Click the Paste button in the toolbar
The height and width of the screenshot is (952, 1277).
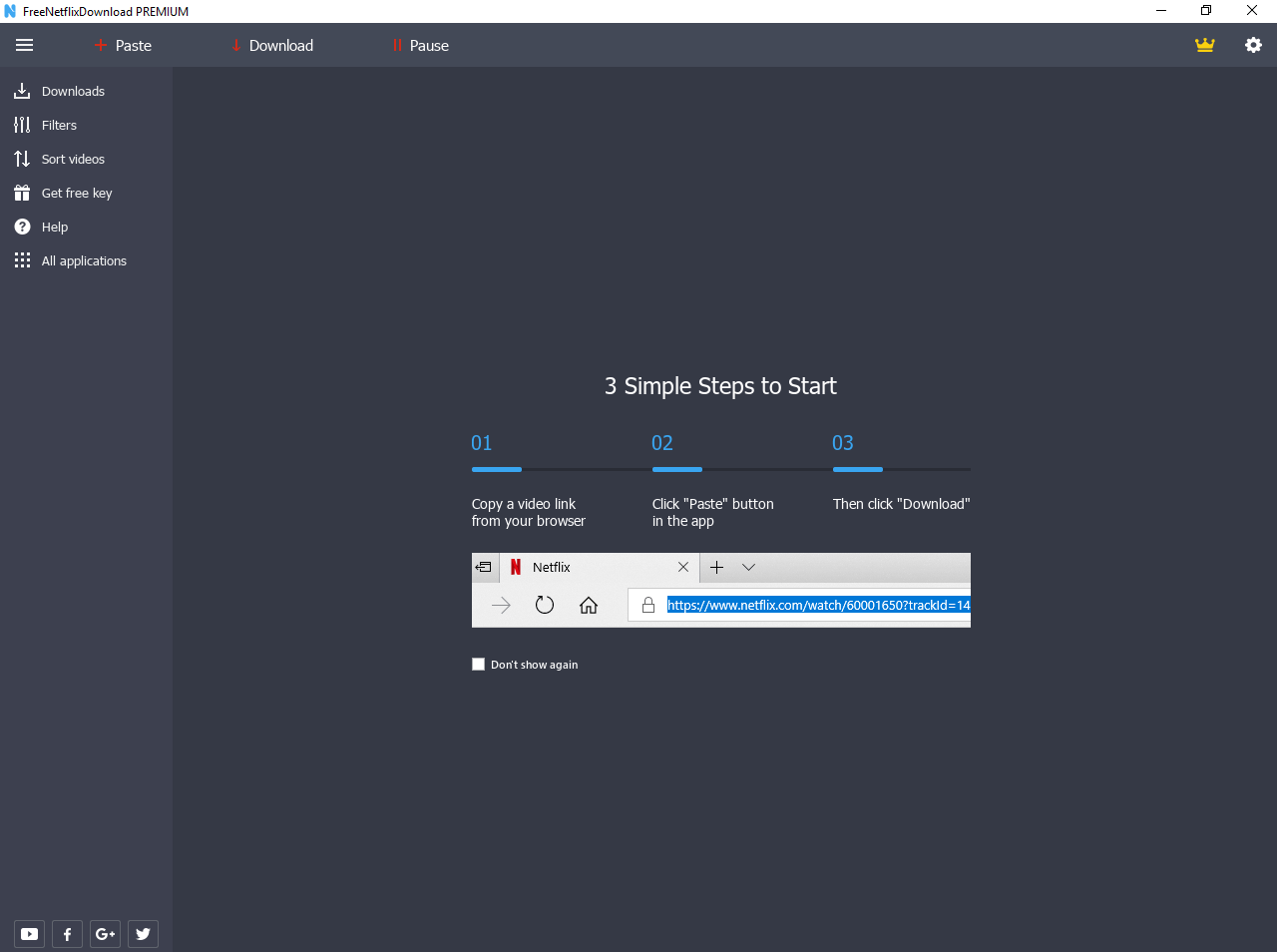[x=123, y=46]
